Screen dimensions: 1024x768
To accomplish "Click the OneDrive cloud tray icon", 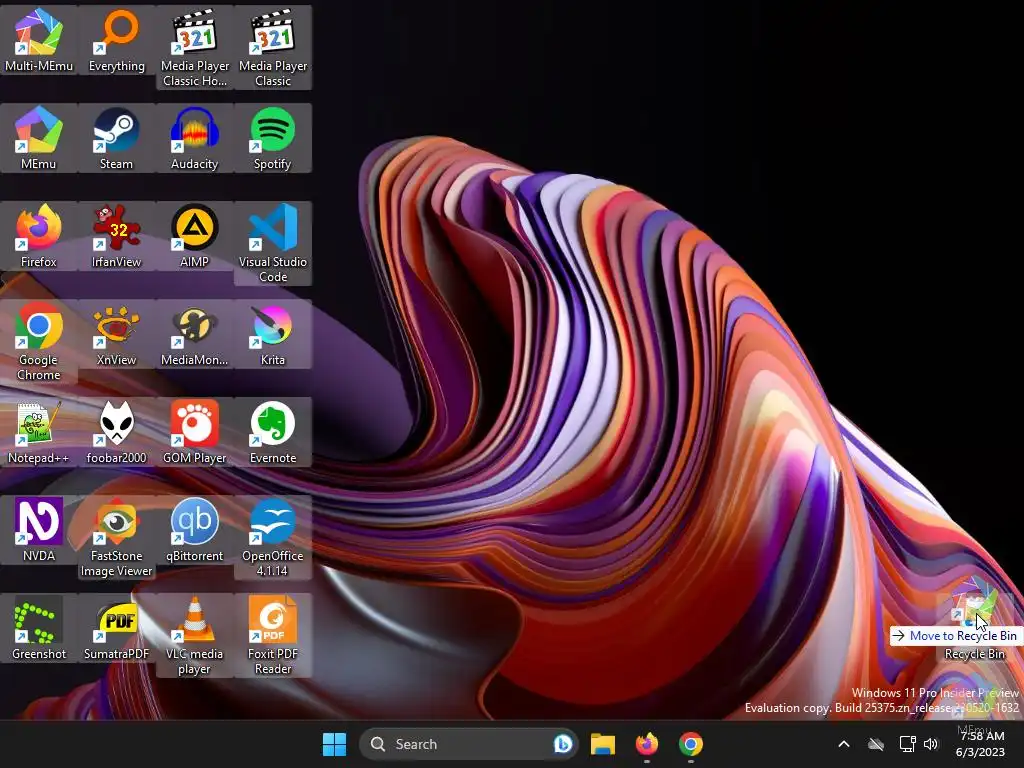I will tap(876, 744).
